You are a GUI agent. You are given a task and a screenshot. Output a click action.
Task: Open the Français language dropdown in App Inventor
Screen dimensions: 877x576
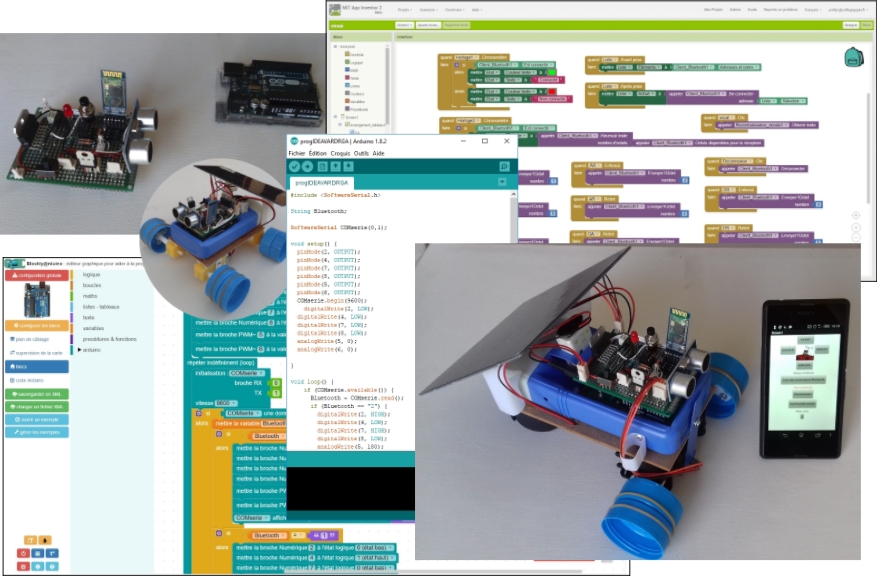[812, 10]
